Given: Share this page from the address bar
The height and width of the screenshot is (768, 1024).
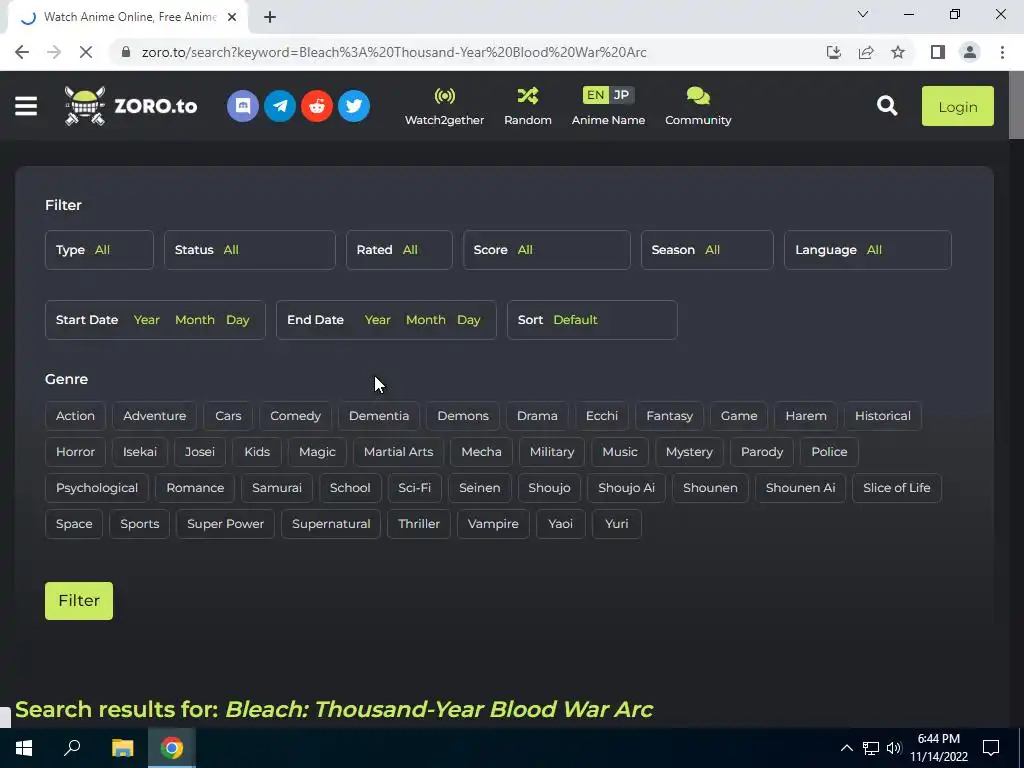Looking at the screenshot, I should [x=866, y=52].
